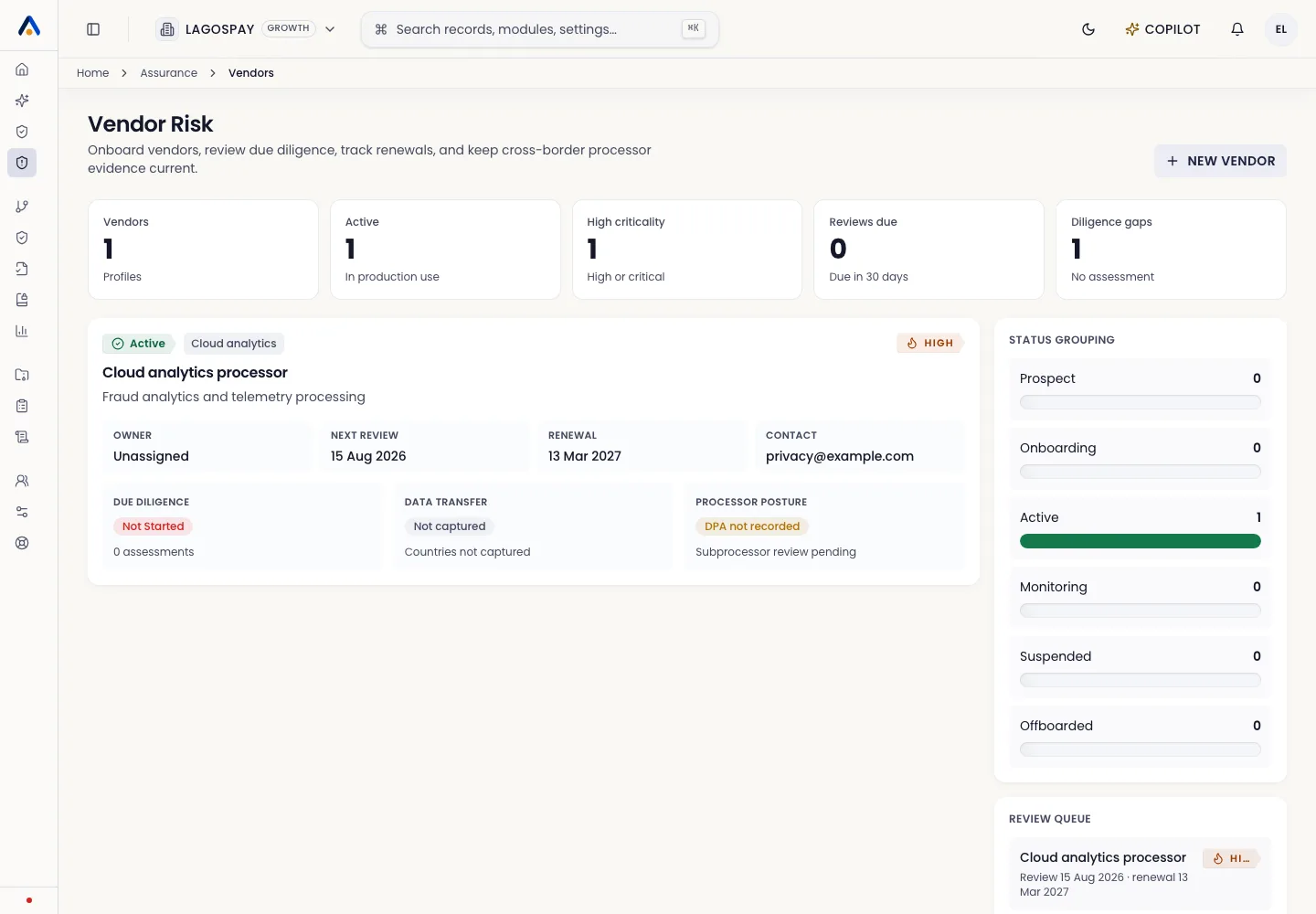Click the Cloud analytics category tag
Screen dimensions: 1316x914
point(234,344)
